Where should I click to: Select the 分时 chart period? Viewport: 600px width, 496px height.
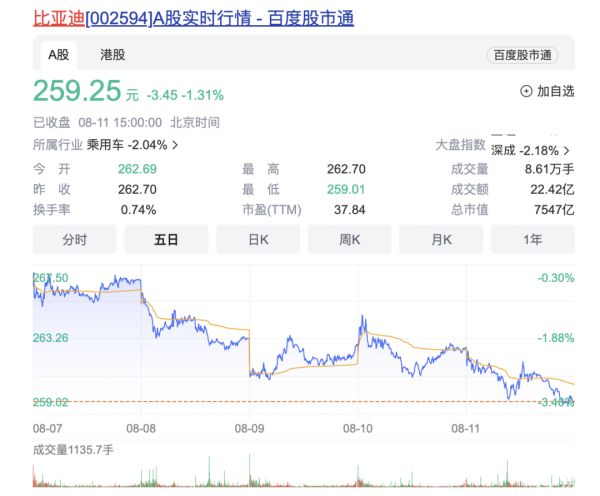point(75,240)
